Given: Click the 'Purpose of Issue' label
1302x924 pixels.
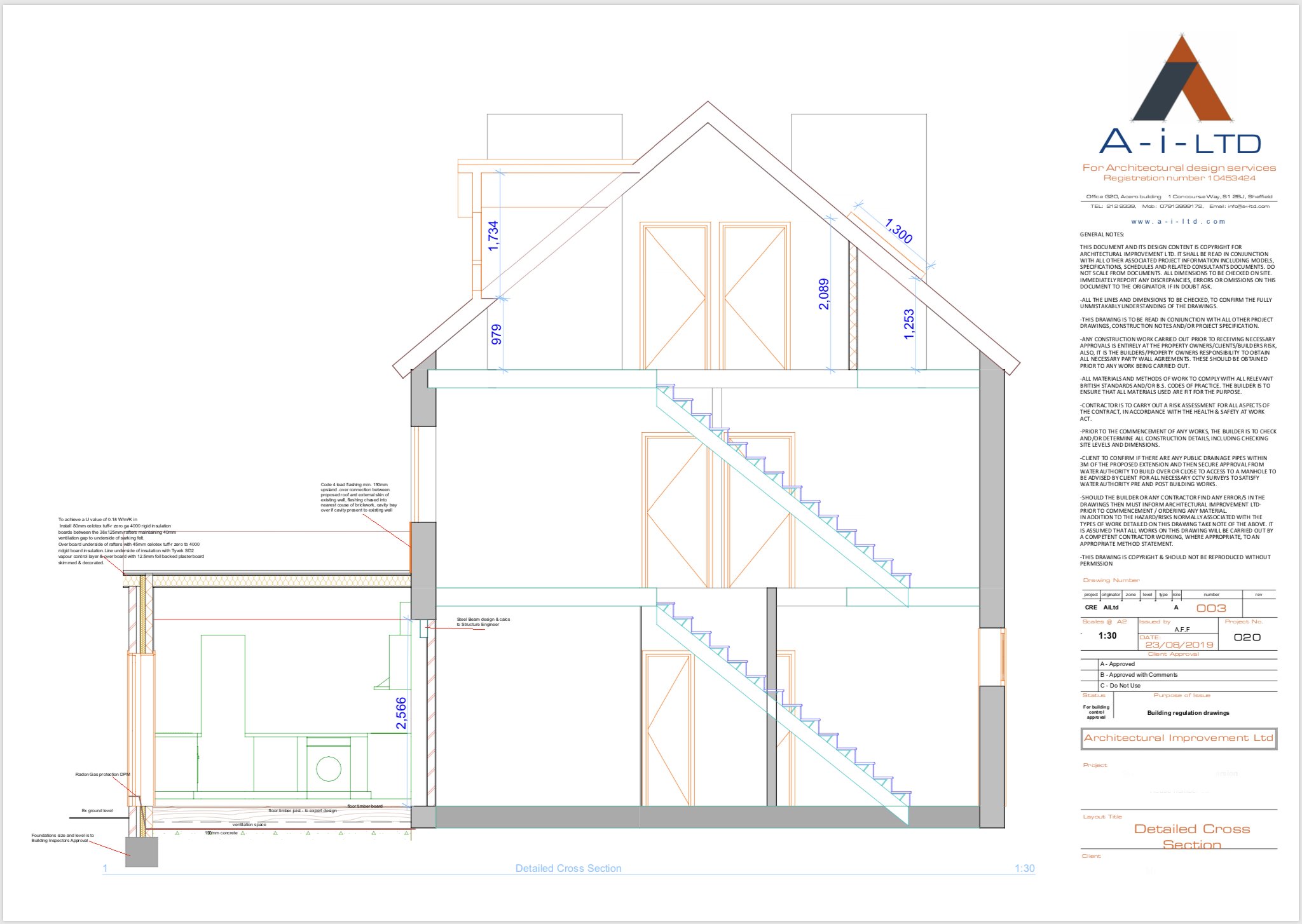Looking at the screenshot, I should 1182,695.
